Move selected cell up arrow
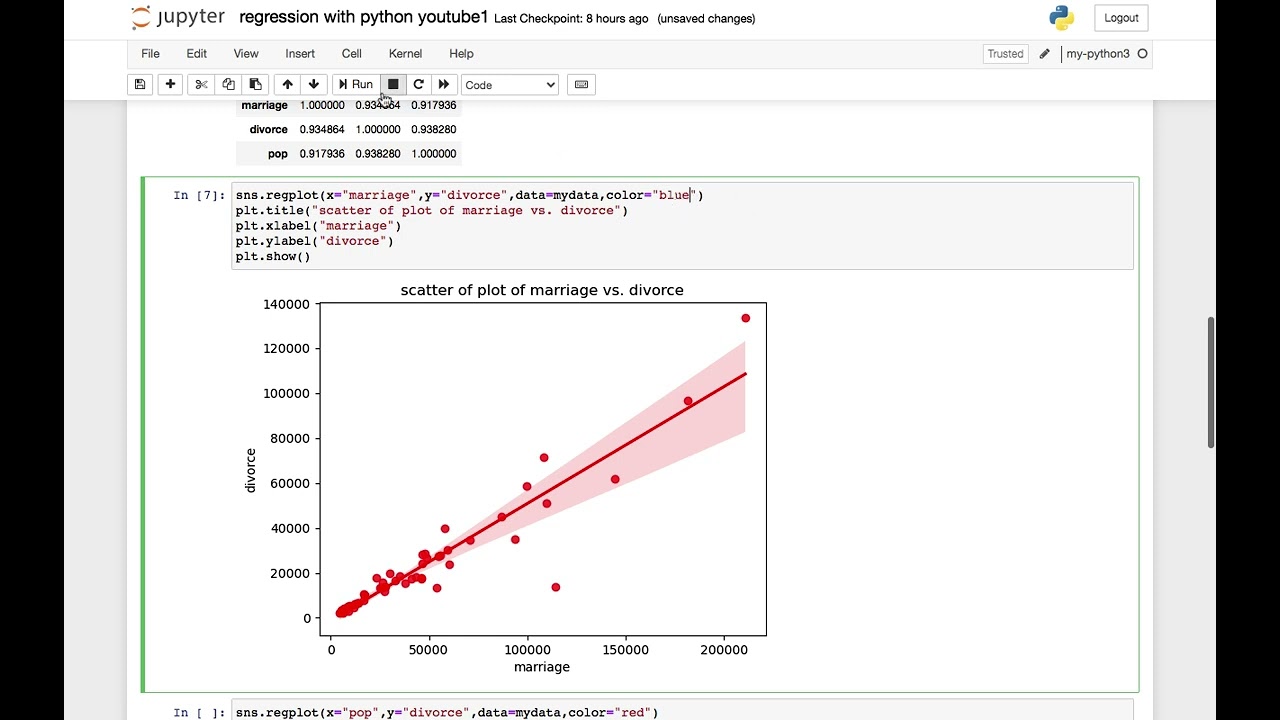This screenshot has height=720, width=1280. pos(287,85)
